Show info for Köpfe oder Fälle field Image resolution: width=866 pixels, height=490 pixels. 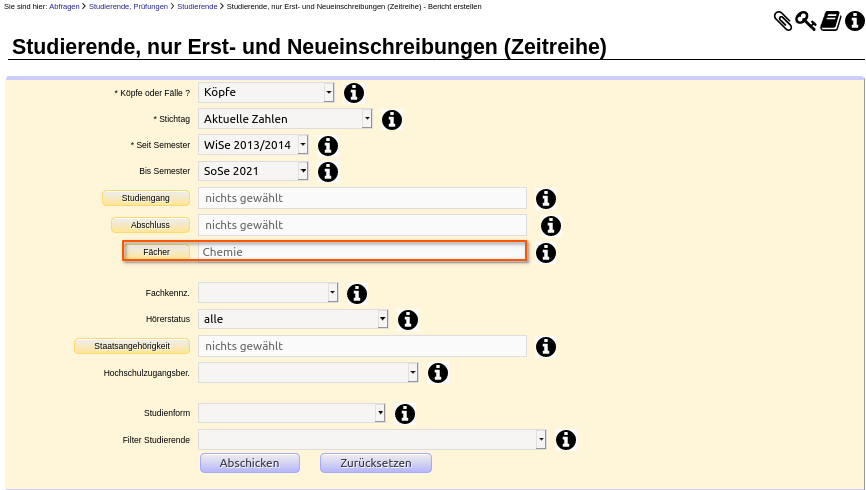click(354, 93)
